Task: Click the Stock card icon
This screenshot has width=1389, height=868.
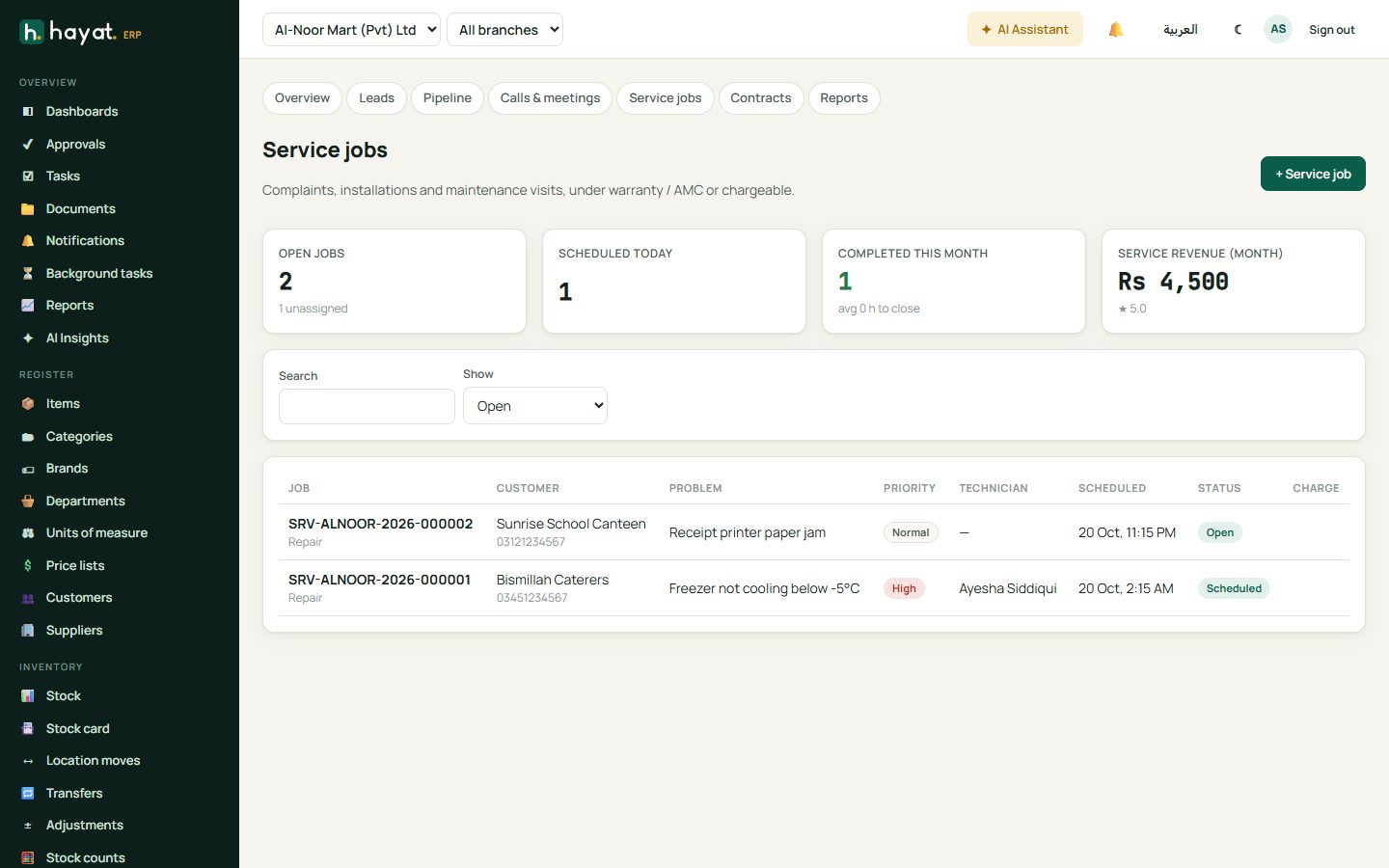Action: 28,729
